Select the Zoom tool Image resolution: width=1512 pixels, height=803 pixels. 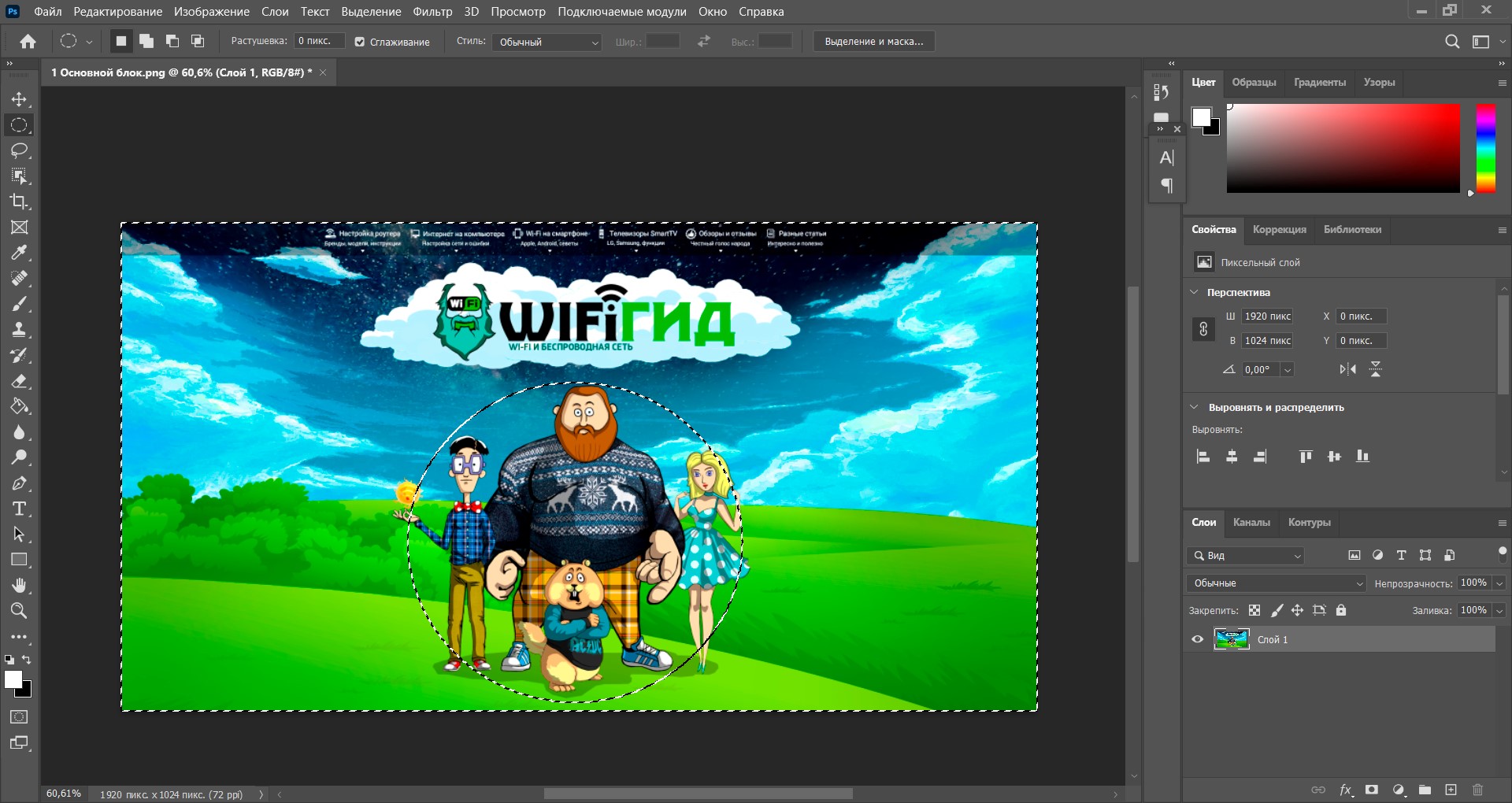click(19, 611)
